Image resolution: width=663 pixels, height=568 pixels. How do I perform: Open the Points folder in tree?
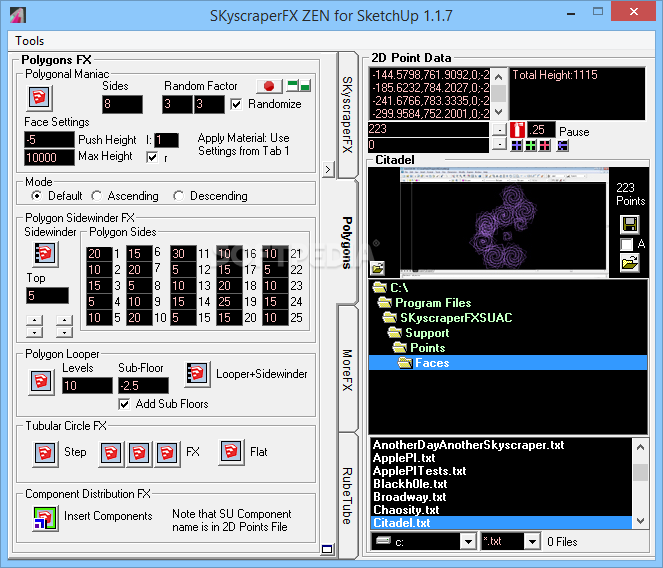(419, 348)
